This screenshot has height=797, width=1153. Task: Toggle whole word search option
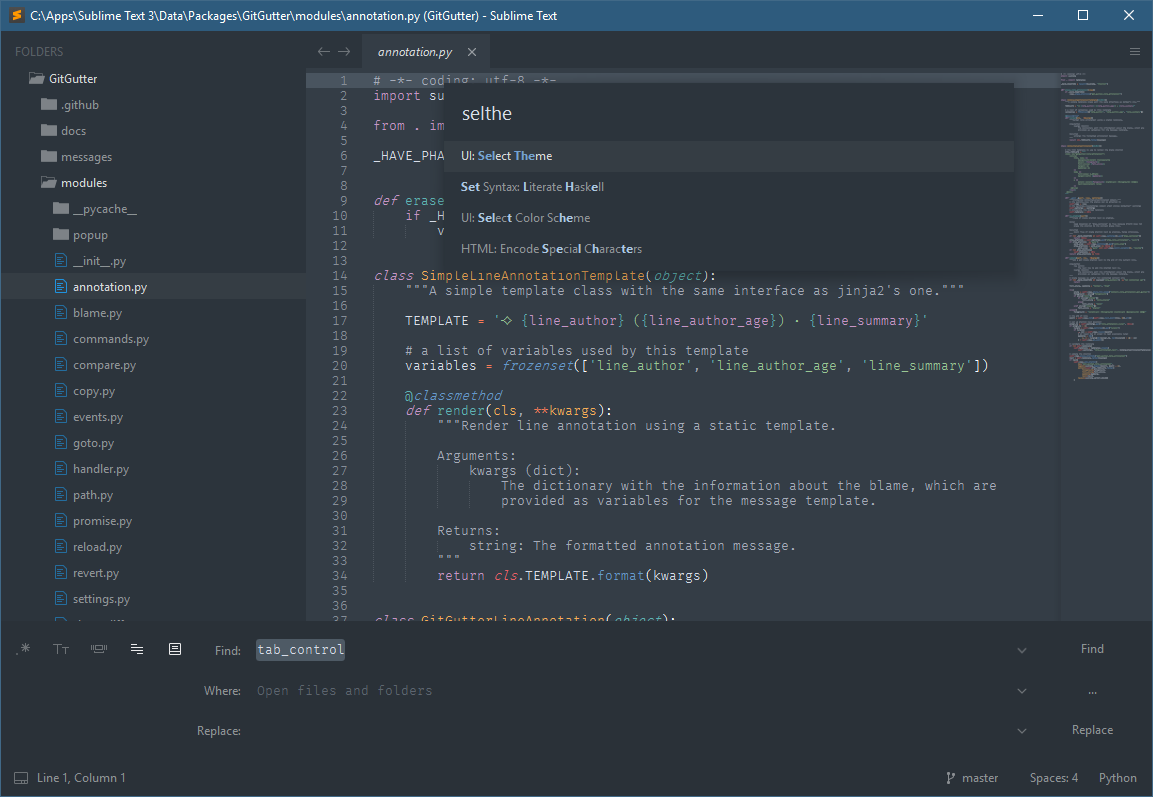(x=99, y=648)
